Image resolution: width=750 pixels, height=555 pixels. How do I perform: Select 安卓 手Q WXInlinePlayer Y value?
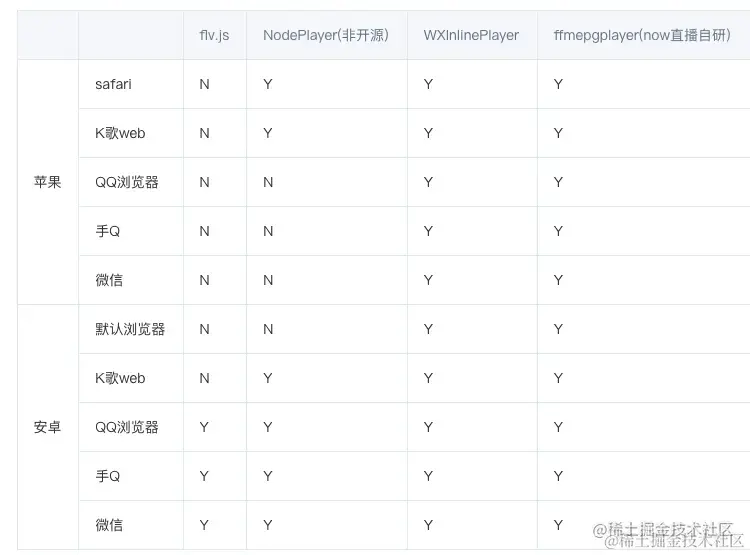(x=428, y=476)
